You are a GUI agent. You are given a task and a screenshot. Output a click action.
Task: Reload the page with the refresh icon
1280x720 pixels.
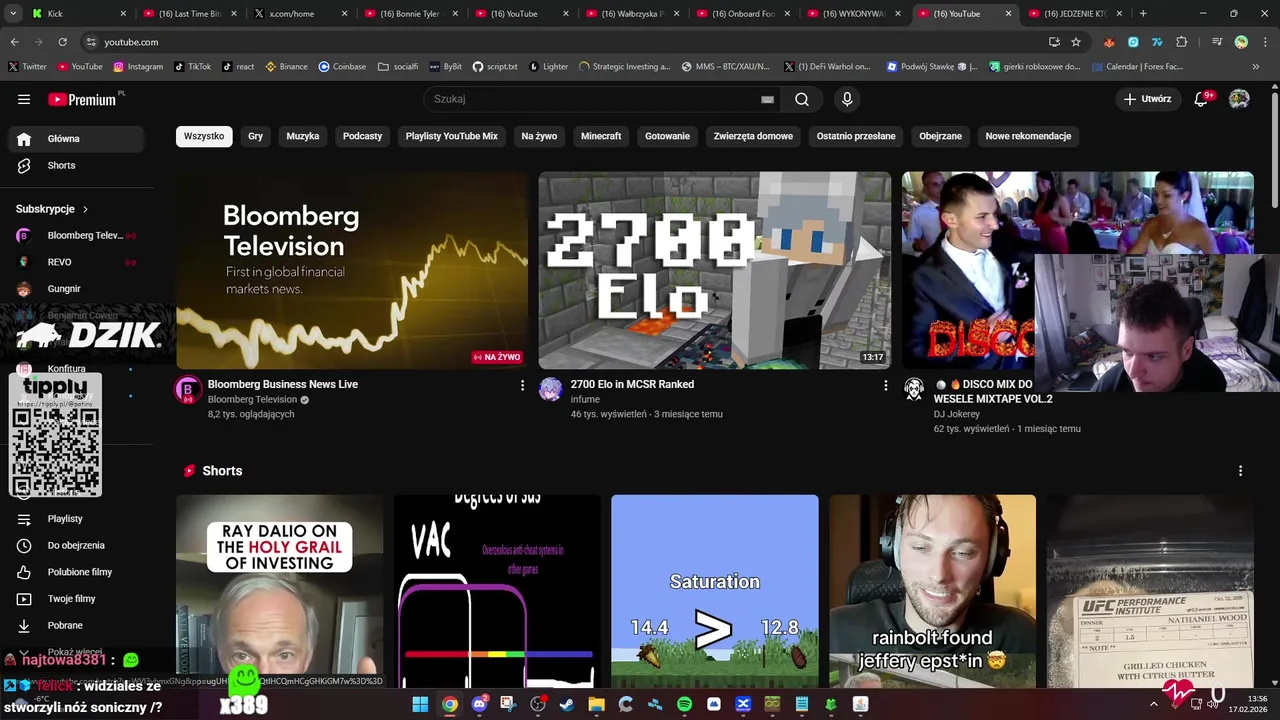(x=62, y=42)
